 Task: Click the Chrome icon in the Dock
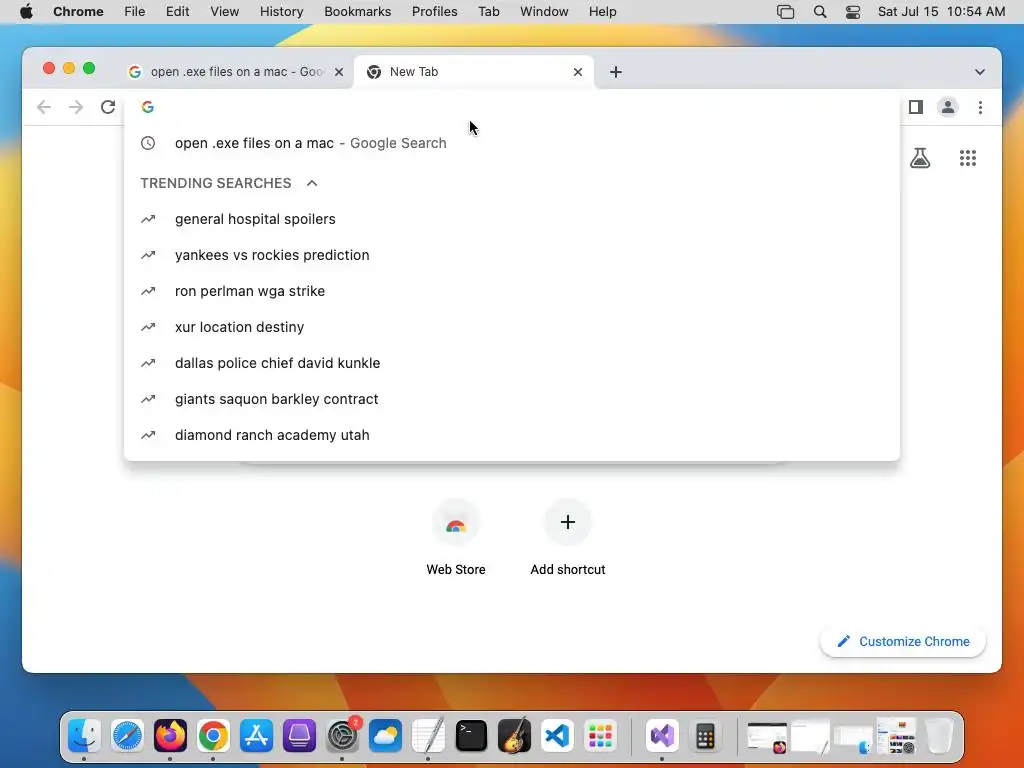point(214,736)
